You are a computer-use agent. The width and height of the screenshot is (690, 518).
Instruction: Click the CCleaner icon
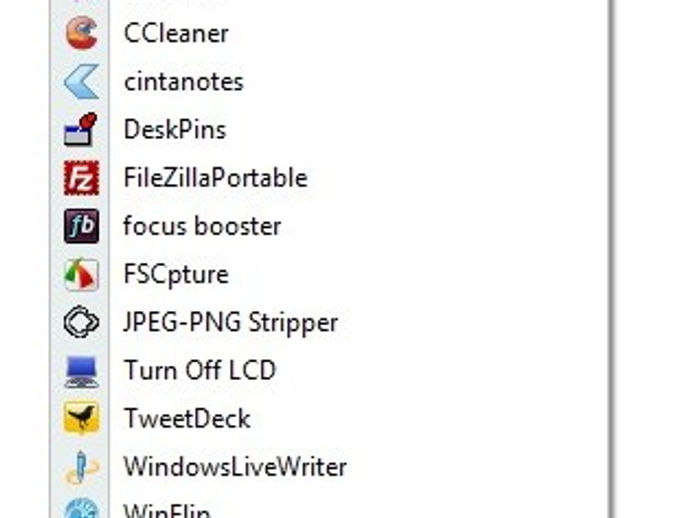[81, 33]
